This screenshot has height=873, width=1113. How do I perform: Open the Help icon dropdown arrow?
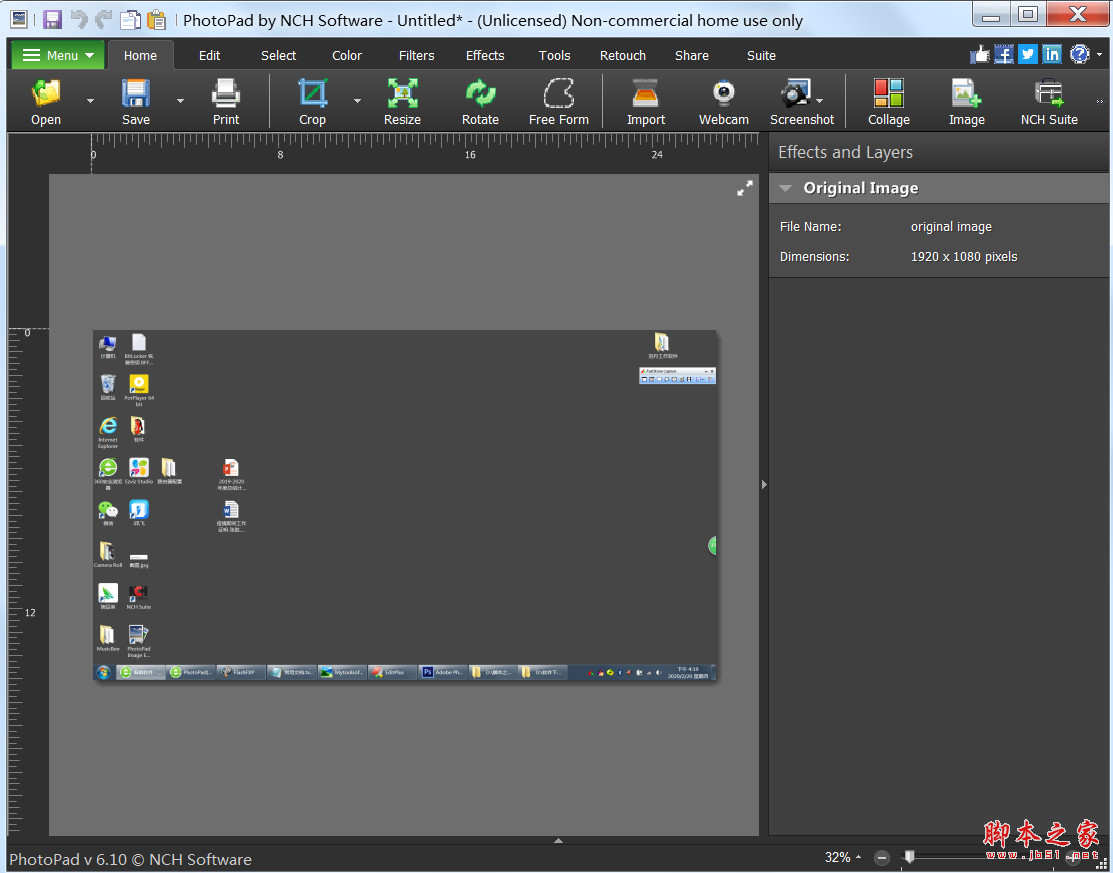coord(1100,55)
